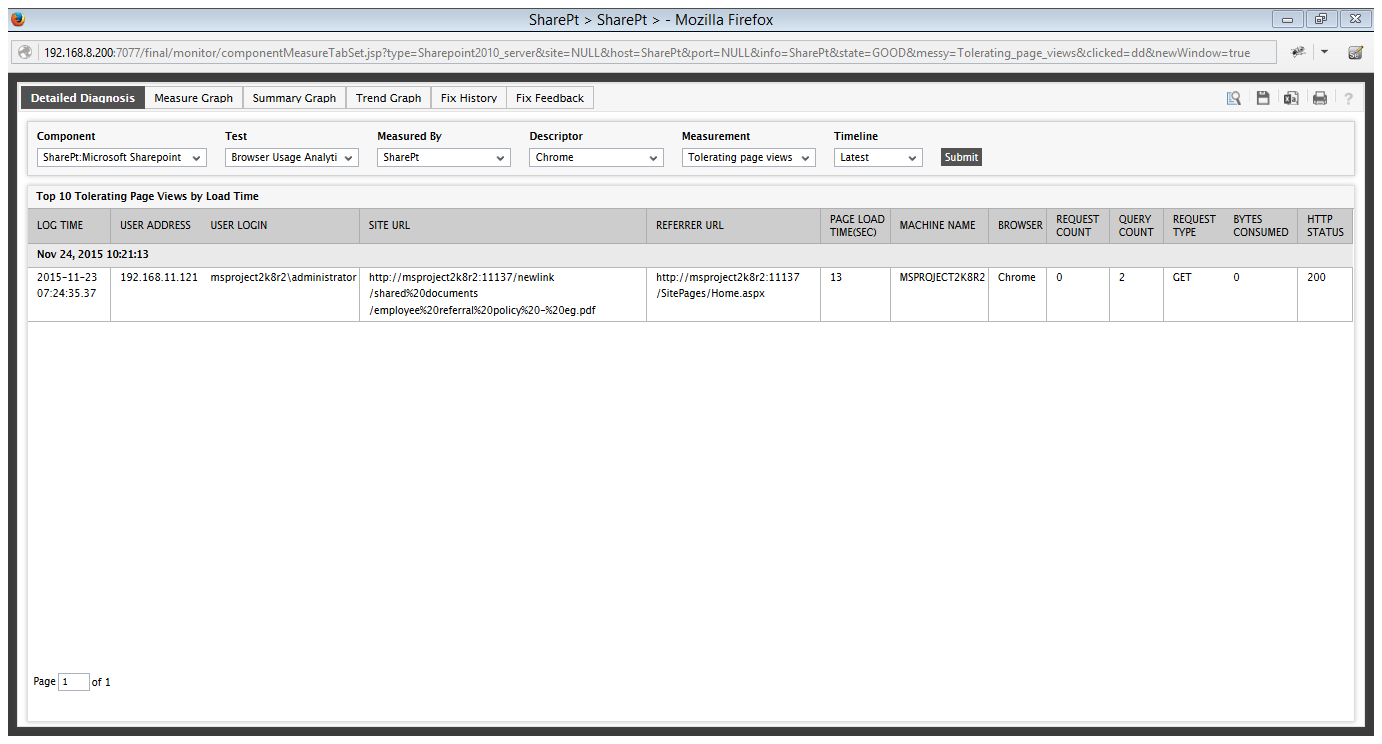Viewport: 1382px width, 744px height.
Task: Click the Submit button
Action: (961, 157)
